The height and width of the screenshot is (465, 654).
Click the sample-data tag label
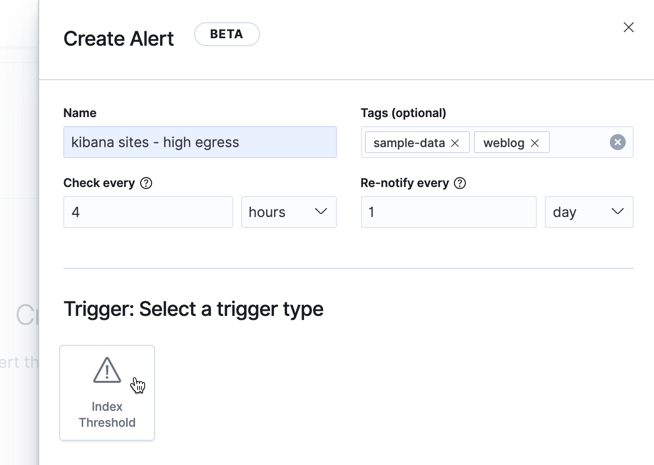(409, 143)
